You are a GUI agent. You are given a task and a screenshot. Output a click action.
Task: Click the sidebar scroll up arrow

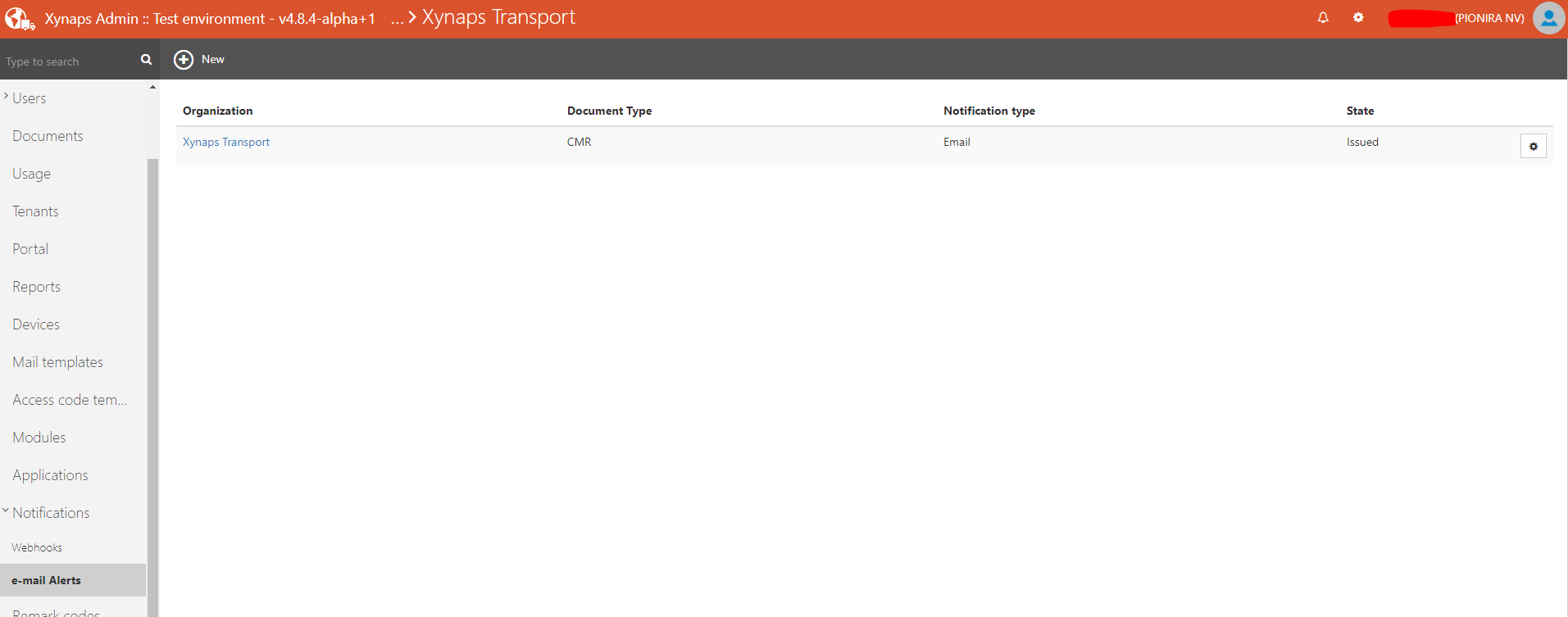click(x=152, y=87)
